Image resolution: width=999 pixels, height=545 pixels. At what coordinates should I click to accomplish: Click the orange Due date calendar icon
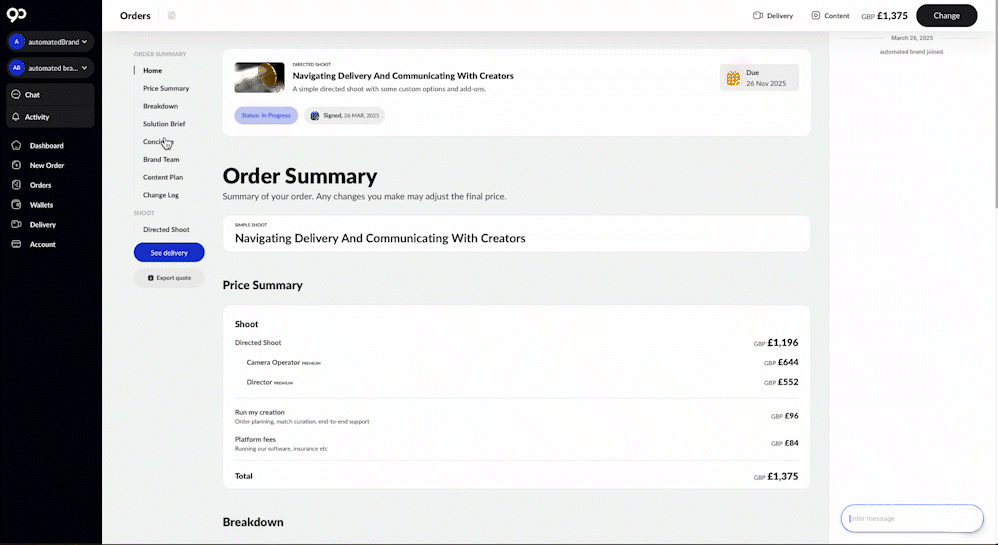click(x=733, y=78)
